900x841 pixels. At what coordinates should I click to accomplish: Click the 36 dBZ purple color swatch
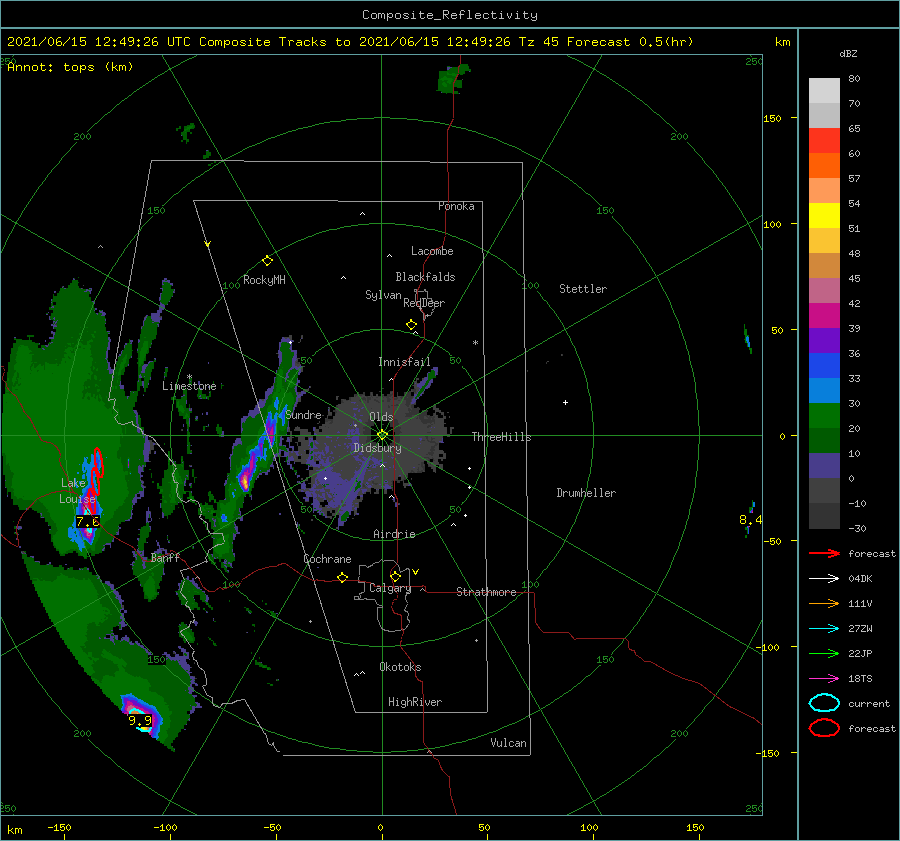pos(824,340)
